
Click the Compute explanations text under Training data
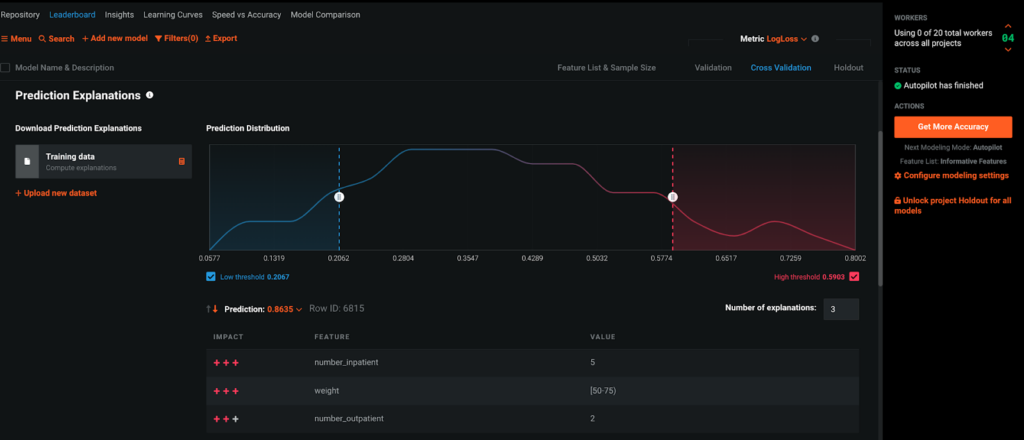click(x=81, y=168)
